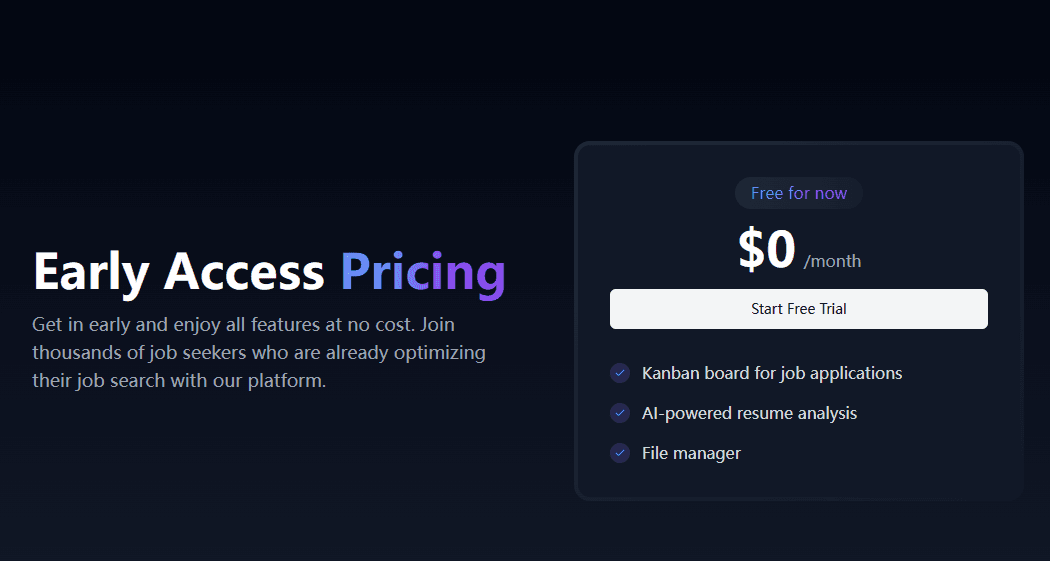The height and width of the screenshot is (561, 1050).
Task: Click the gradient word Pricing in heading
Action: click(422, 271)
